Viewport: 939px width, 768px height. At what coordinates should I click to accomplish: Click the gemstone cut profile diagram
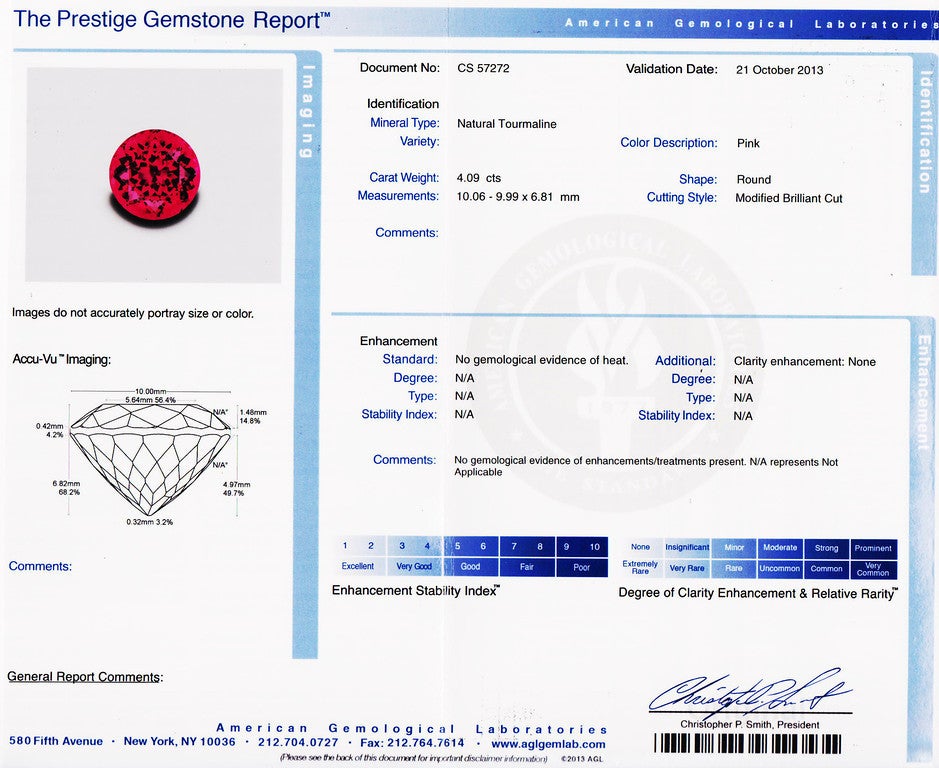[x=150, y=458]
